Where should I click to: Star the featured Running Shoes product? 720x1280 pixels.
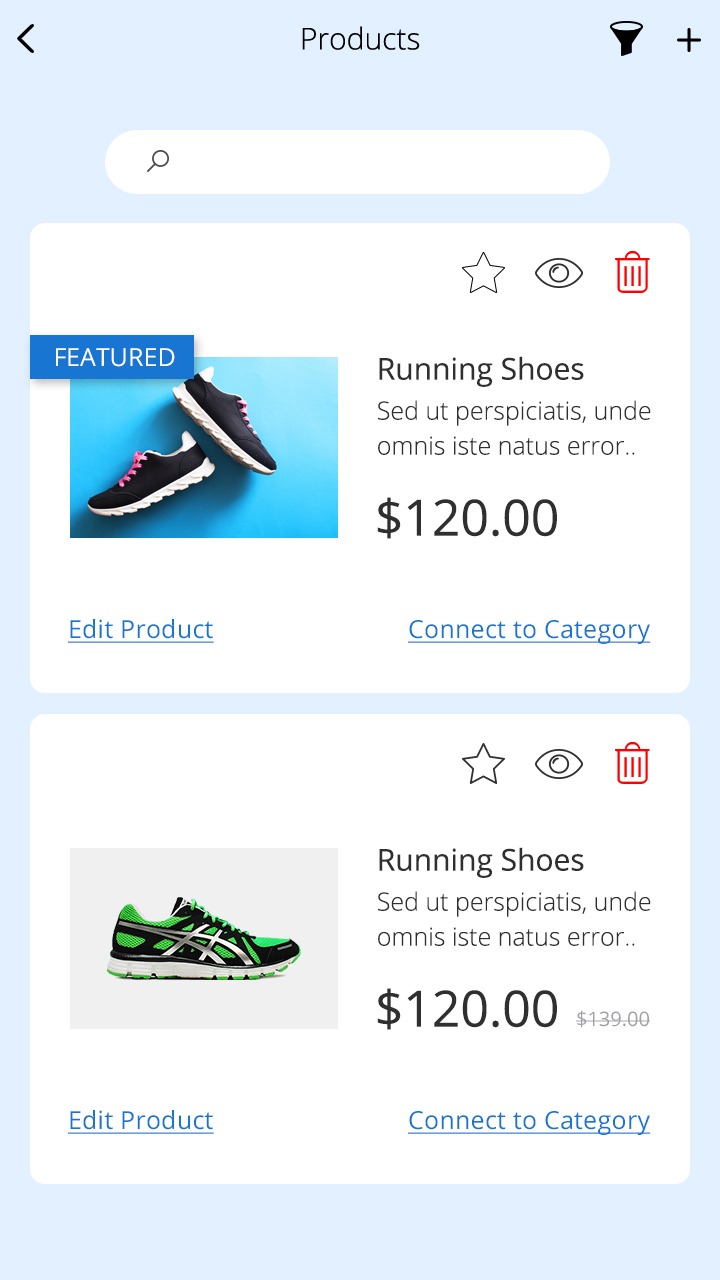pos(483,273)
